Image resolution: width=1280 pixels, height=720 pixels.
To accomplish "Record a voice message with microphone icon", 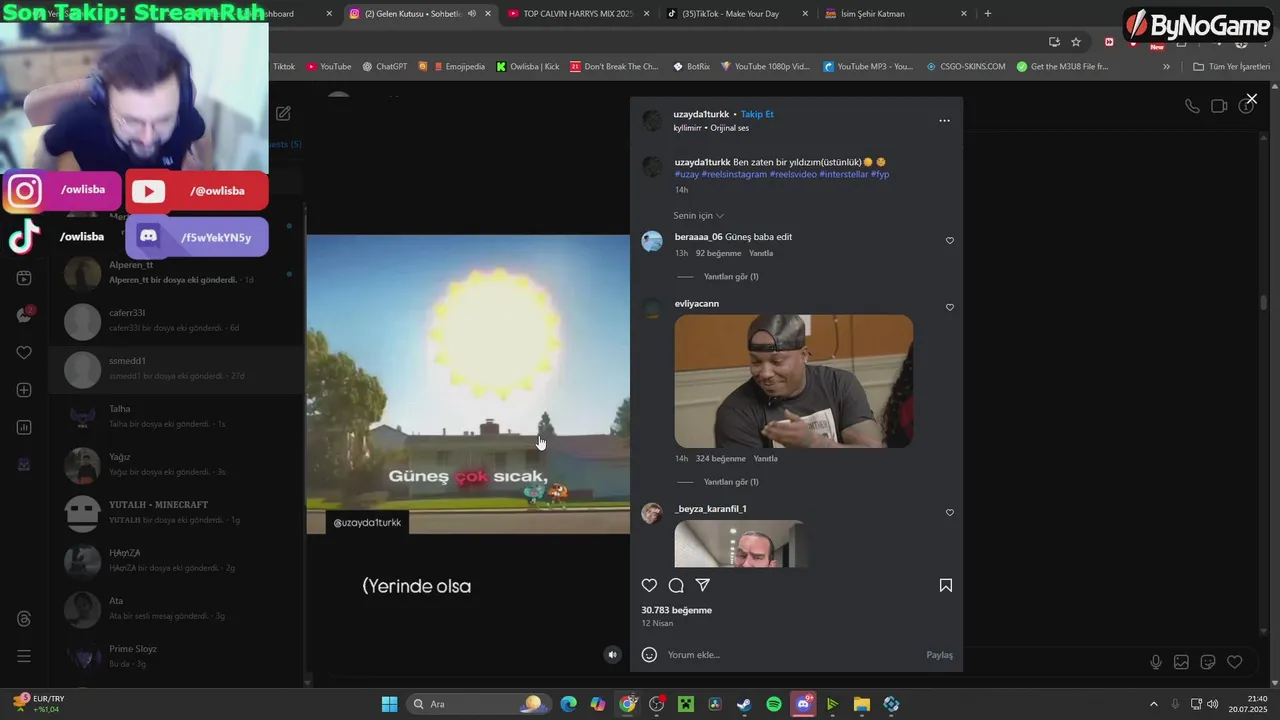I will [x=1156, y=662].
